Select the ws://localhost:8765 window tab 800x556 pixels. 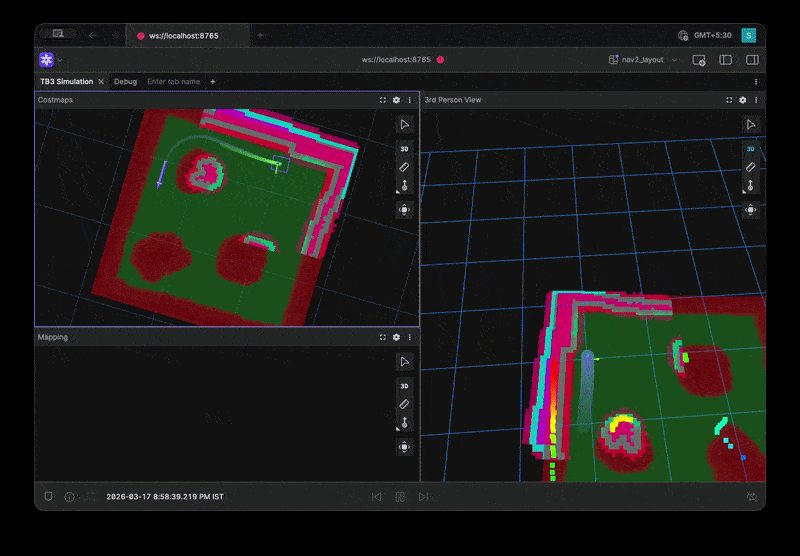[x=188, y=36]
